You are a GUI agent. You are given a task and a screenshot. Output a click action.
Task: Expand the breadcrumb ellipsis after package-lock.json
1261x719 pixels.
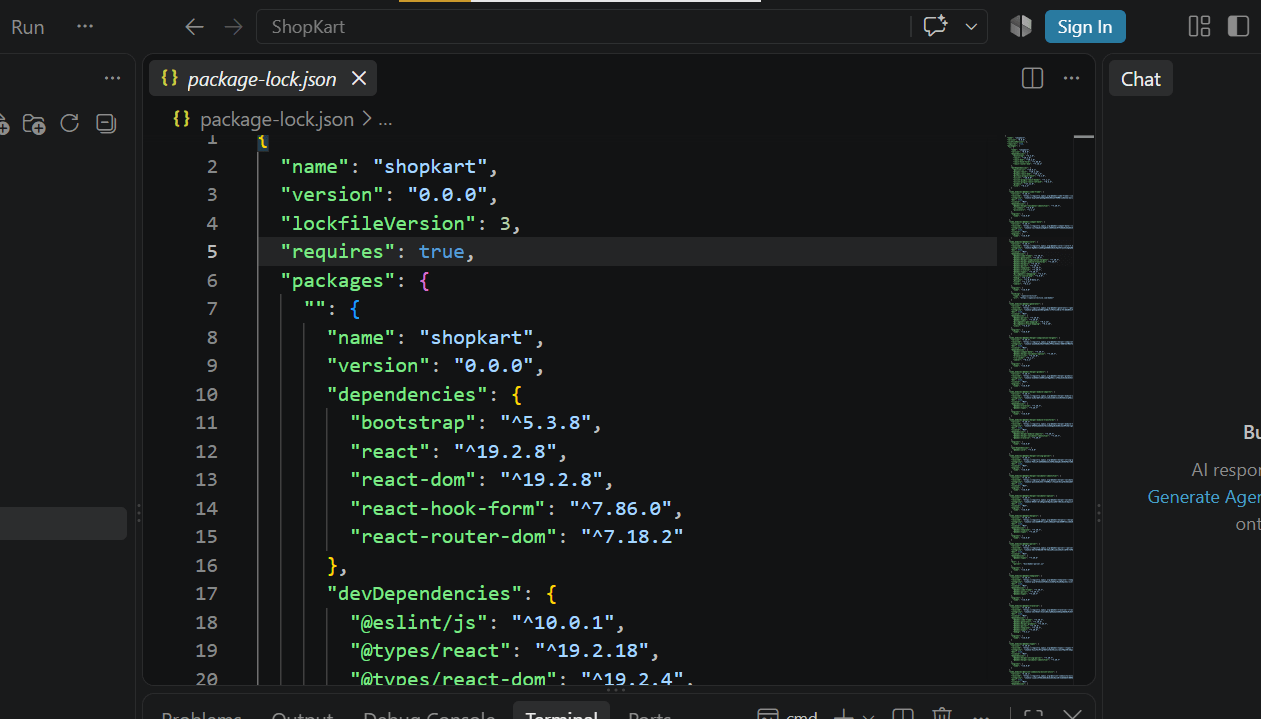(x=385, y=120)
